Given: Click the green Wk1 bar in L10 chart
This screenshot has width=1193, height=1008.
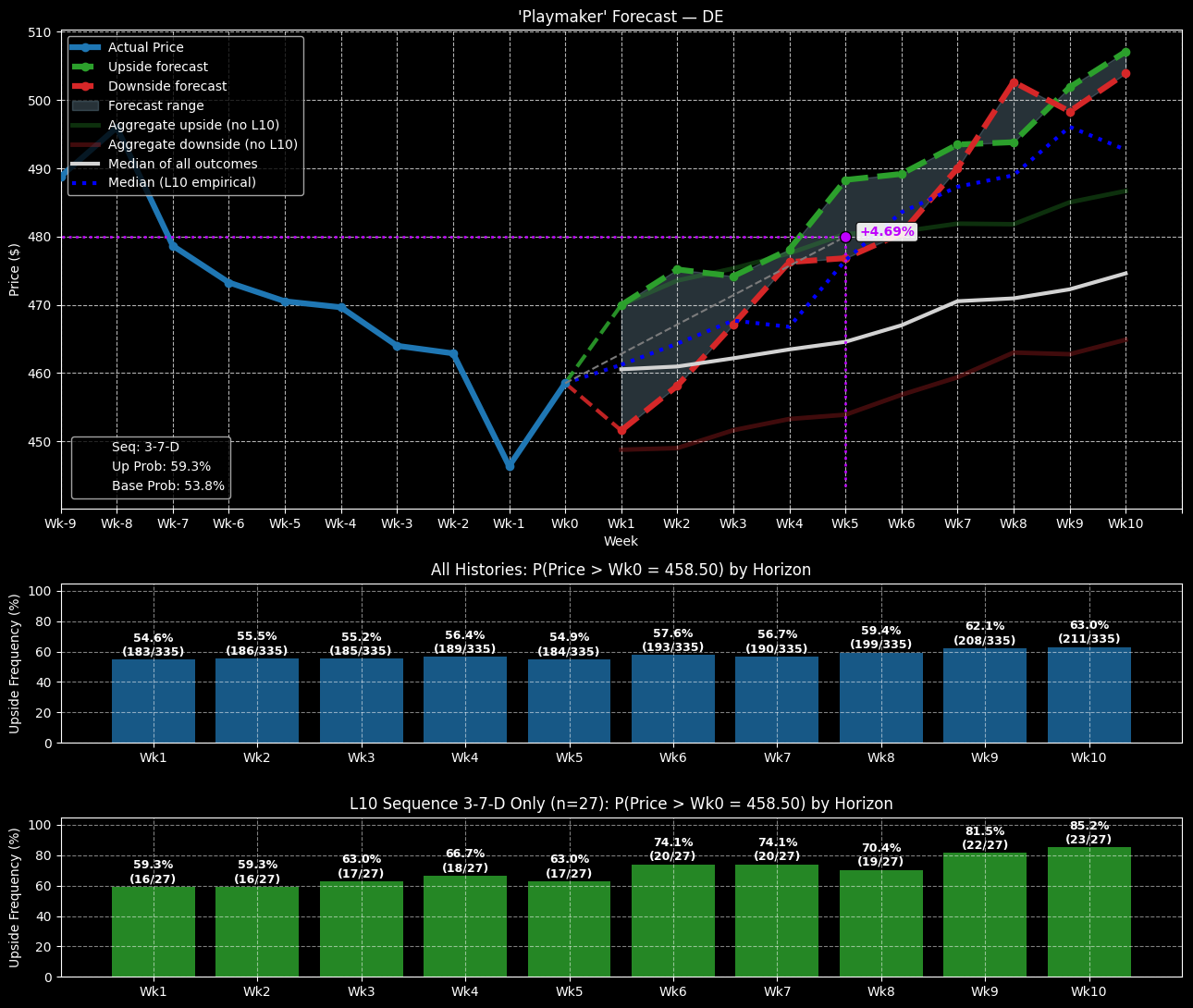Looking at the screenshot, I should (x=154, y=931).
